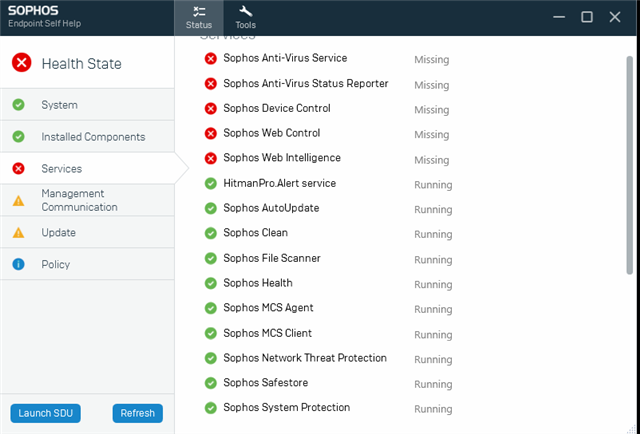Click error icon for Sophos Web Intelligence
The width and height of the screenshot is (640, 434).
pyautogui.click(x=211, y=158)
